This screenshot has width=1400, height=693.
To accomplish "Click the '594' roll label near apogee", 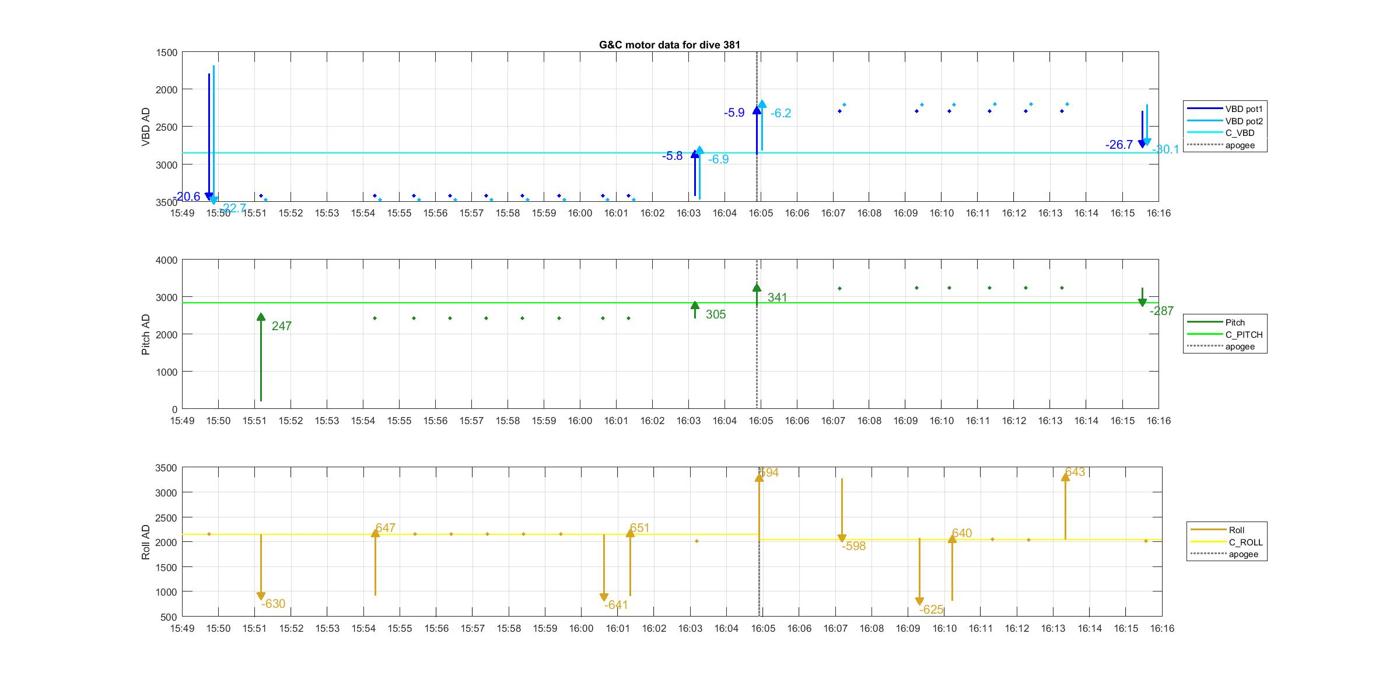I will (769, 473).
